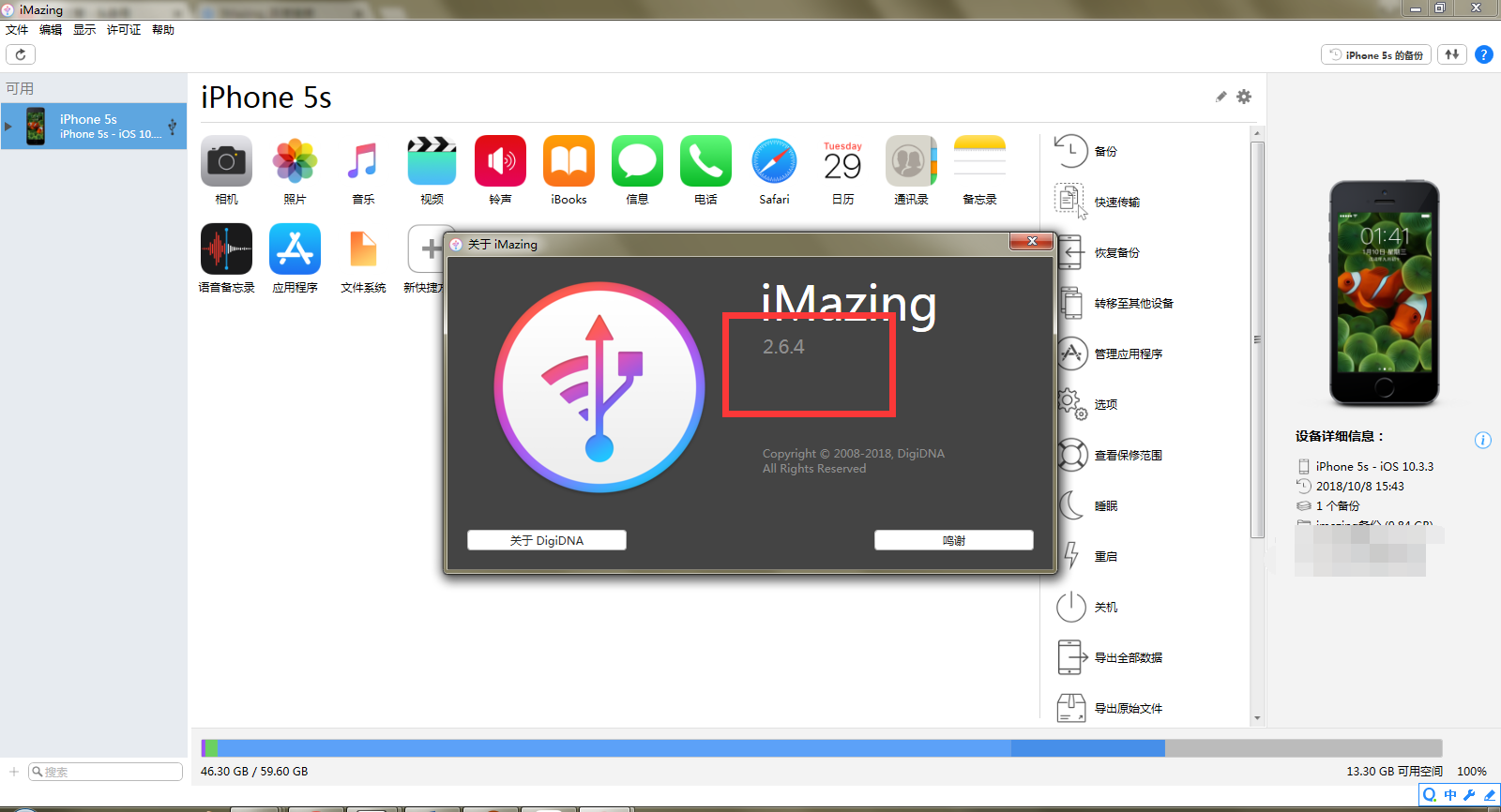Click the scroll down arrow of actions list

1257,718
